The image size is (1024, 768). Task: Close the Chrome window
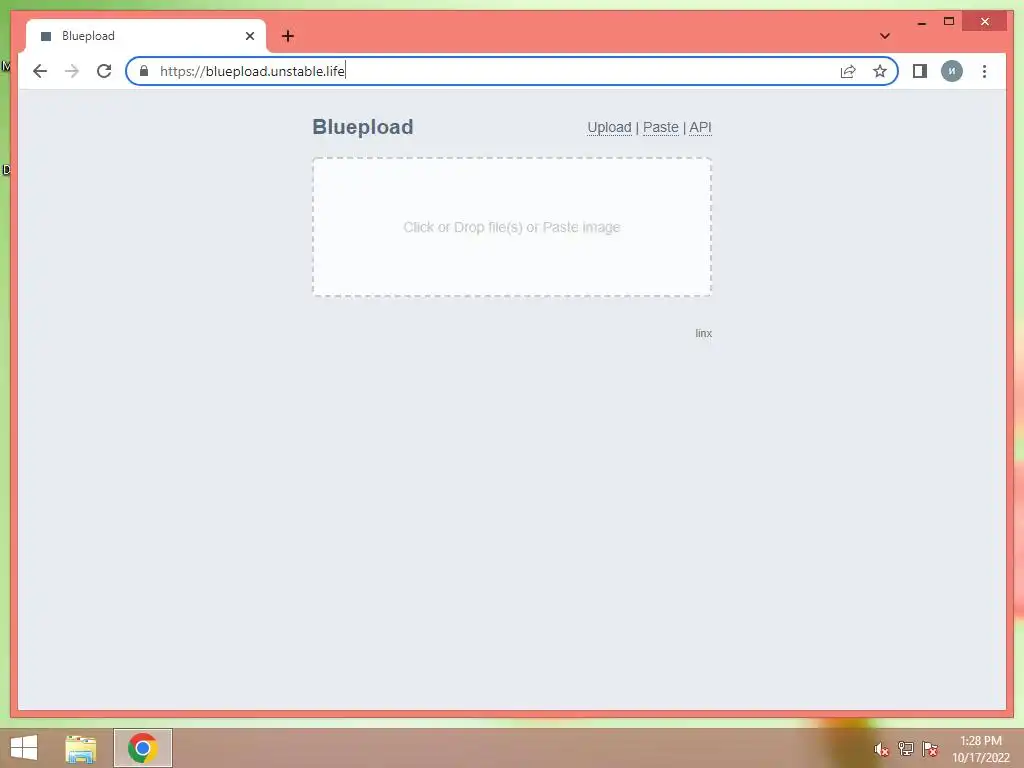[x=985, y=22]
